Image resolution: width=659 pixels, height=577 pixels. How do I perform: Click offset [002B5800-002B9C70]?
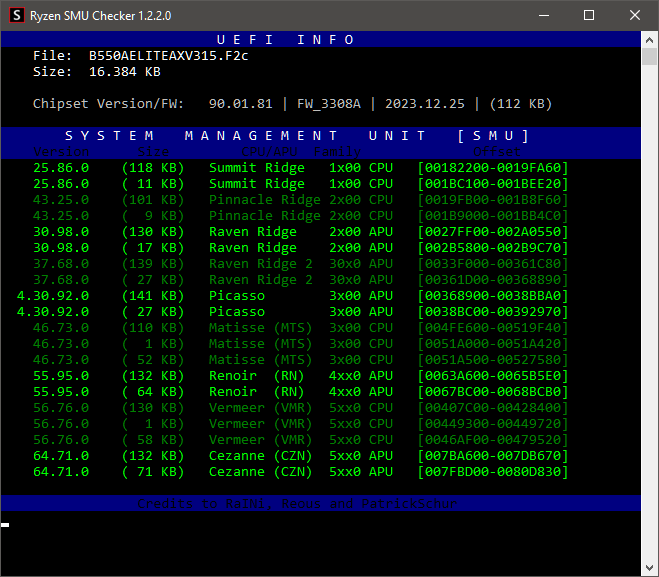(493, 248)
